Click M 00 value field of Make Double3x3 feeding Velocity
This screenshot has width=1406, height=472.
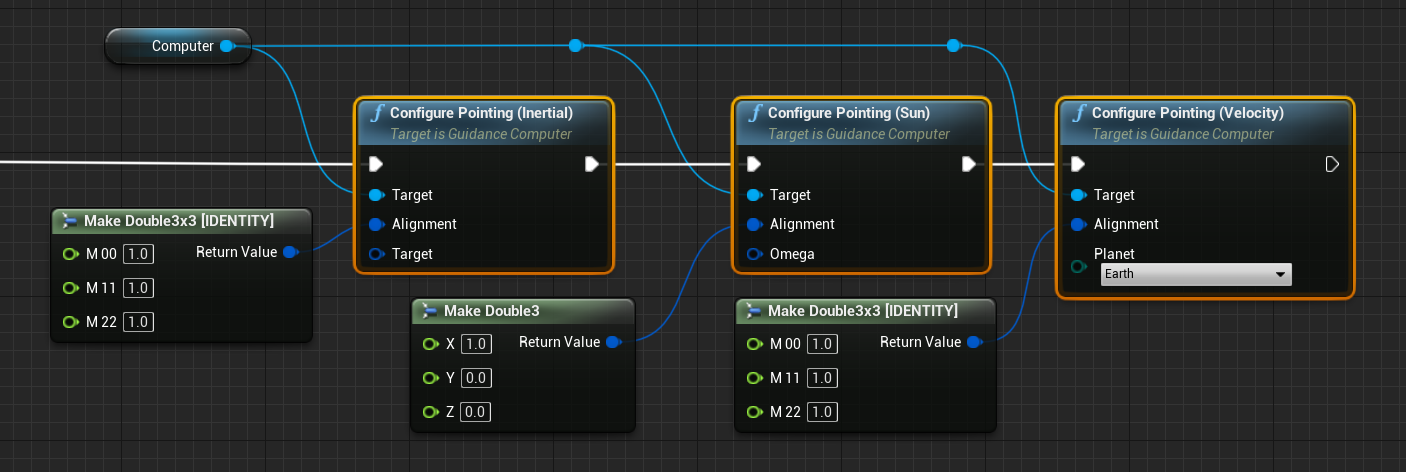(822, 344)
